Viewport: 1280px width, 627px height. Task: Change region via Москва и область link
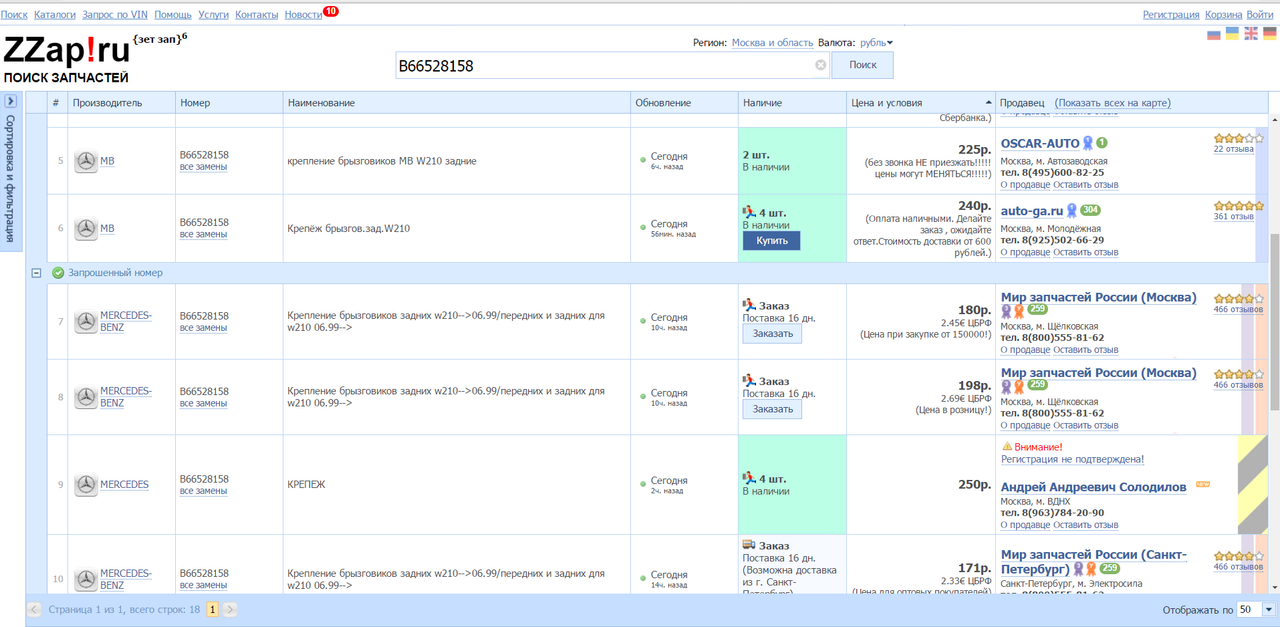tap(772, 43)
